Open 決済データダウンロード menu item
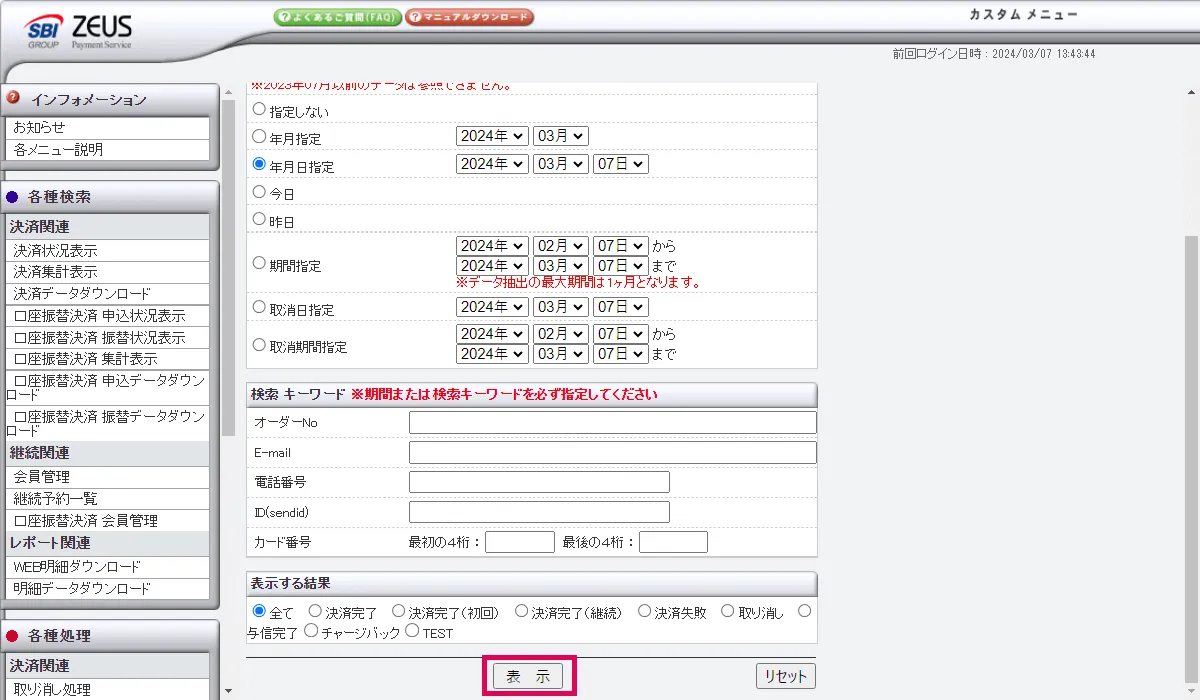The image size is (1200, 700). tap(82, 294)
